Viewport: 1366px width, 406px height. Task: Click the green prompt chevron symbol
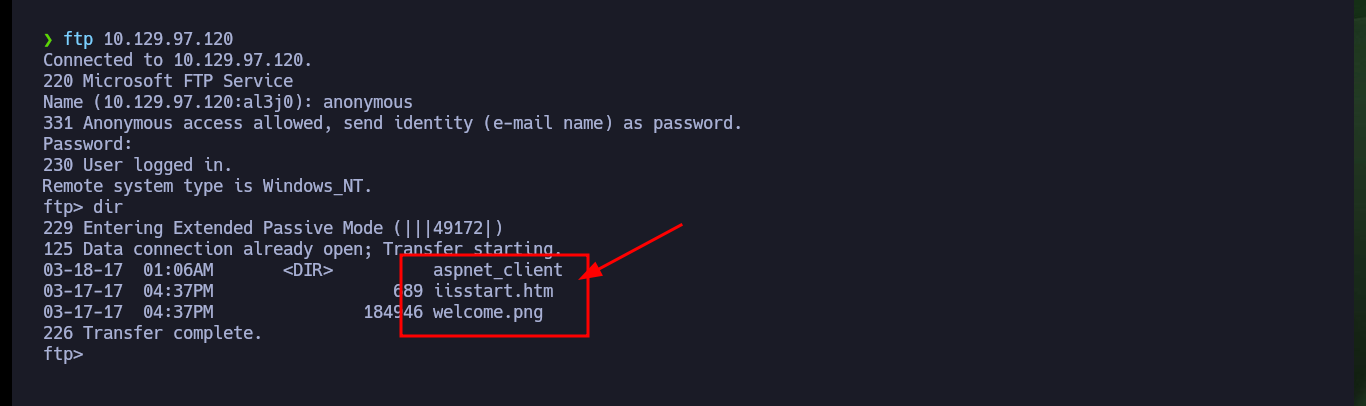click(48, 39)
